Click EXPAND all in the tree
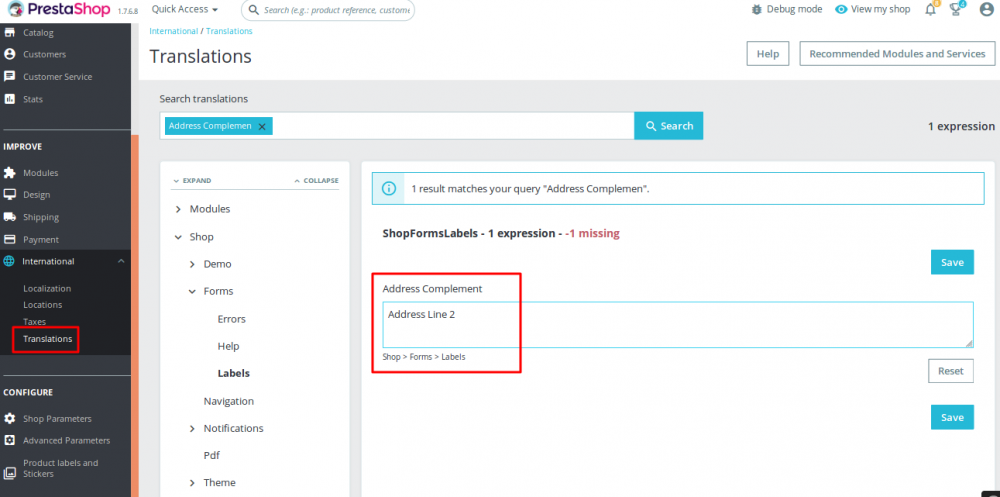 click(192, 181)
